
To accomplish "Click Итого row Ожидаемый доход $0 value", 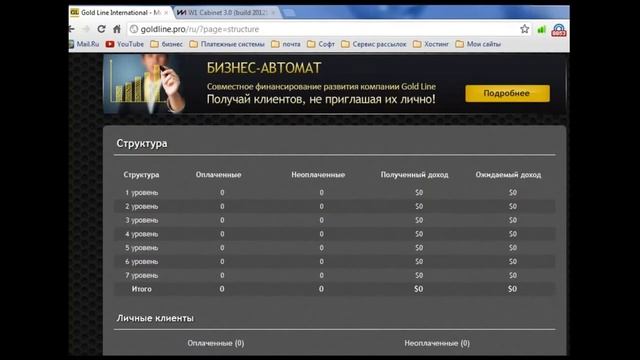I will pyautogui.click(x=513, y=289).
